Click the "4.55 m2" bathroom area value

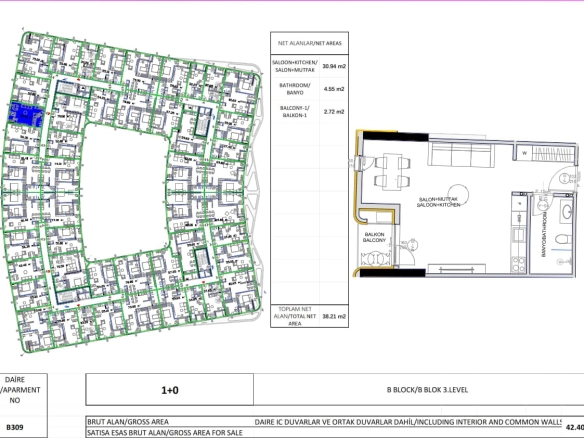pos(334,89)
